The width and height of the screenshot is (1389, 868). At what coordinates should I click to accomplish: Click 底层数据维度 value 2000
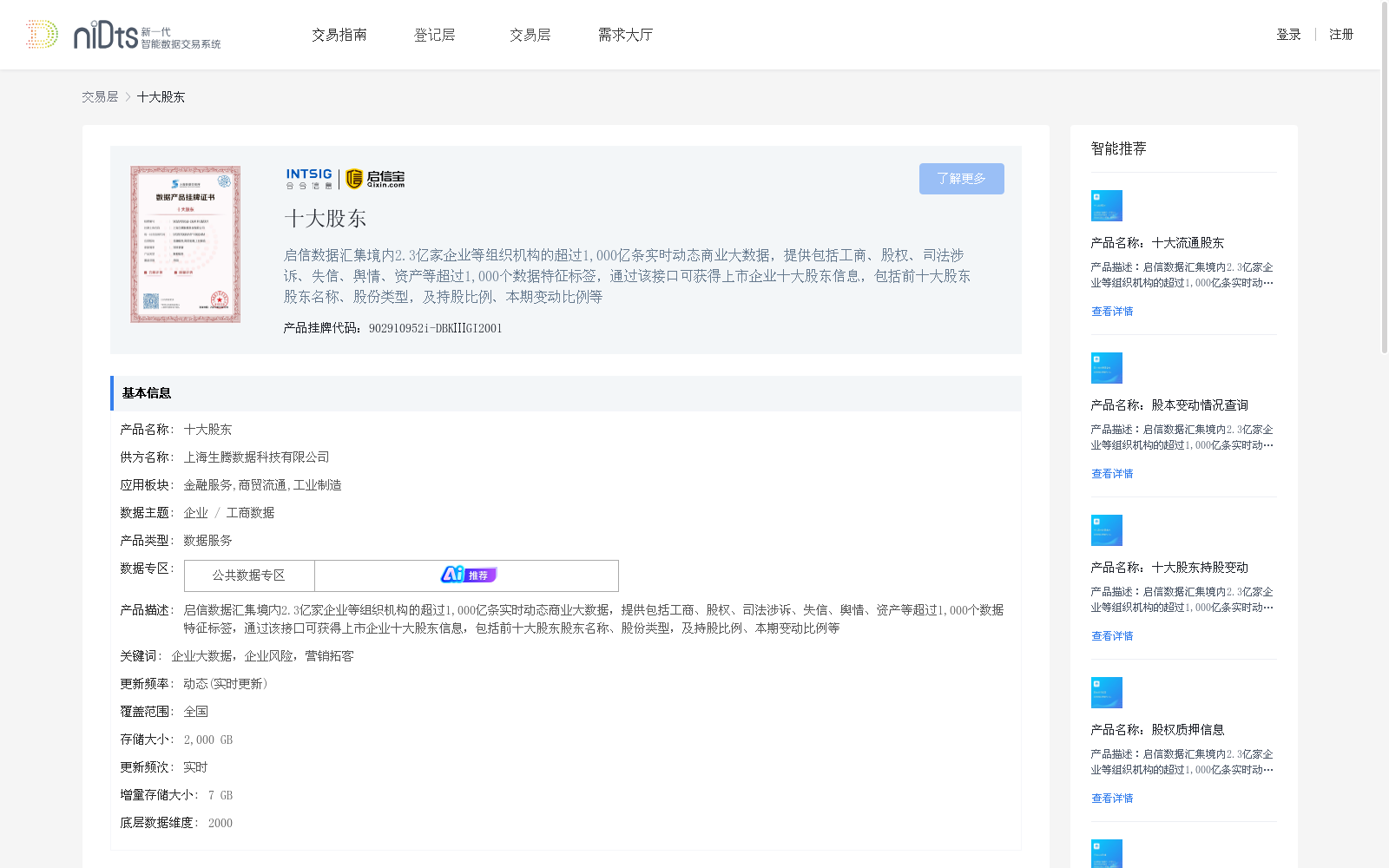(221, 823)
